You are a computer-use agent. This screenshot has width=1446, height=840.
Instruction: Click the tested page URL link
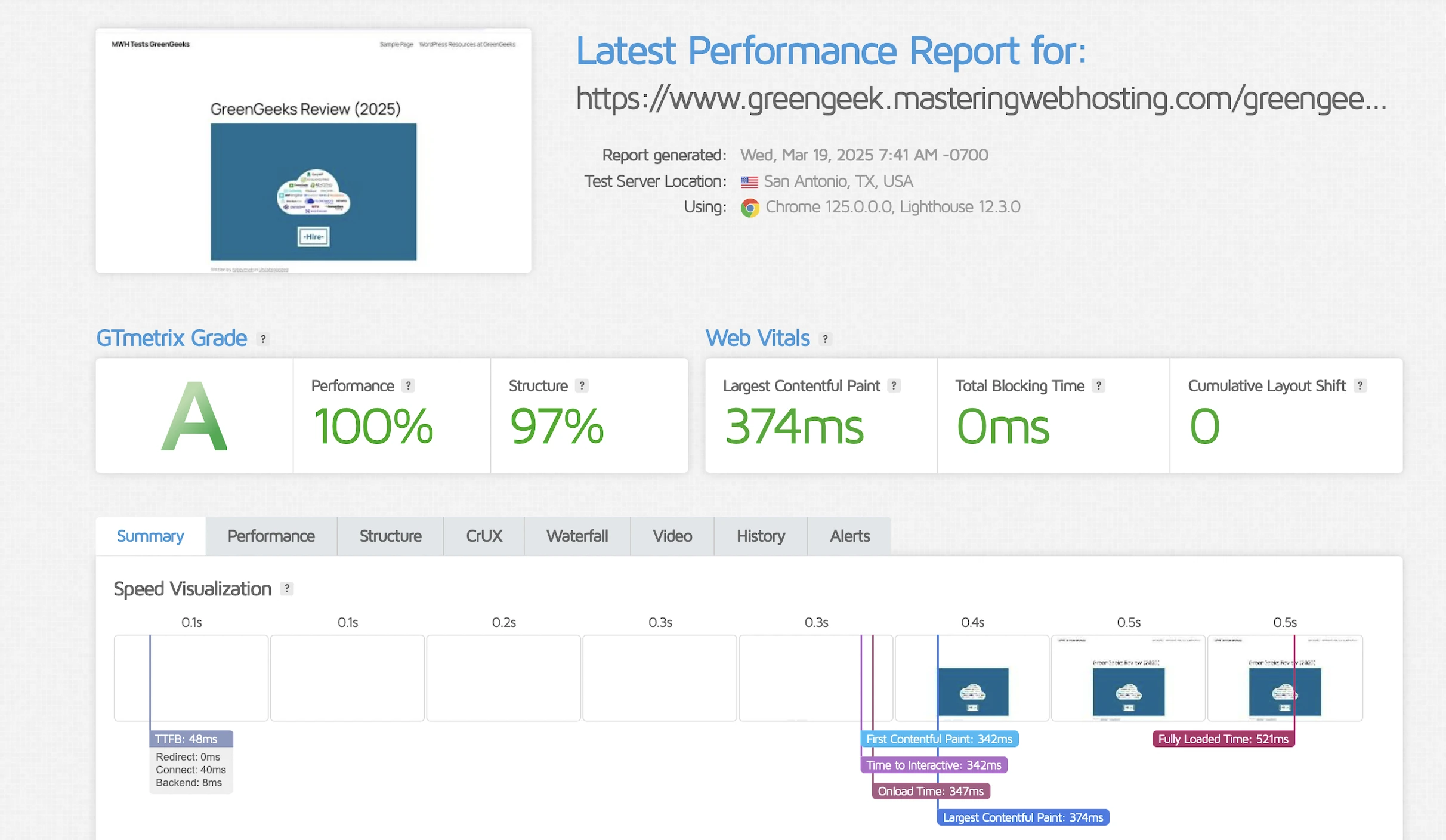click(x=980, y=98)
